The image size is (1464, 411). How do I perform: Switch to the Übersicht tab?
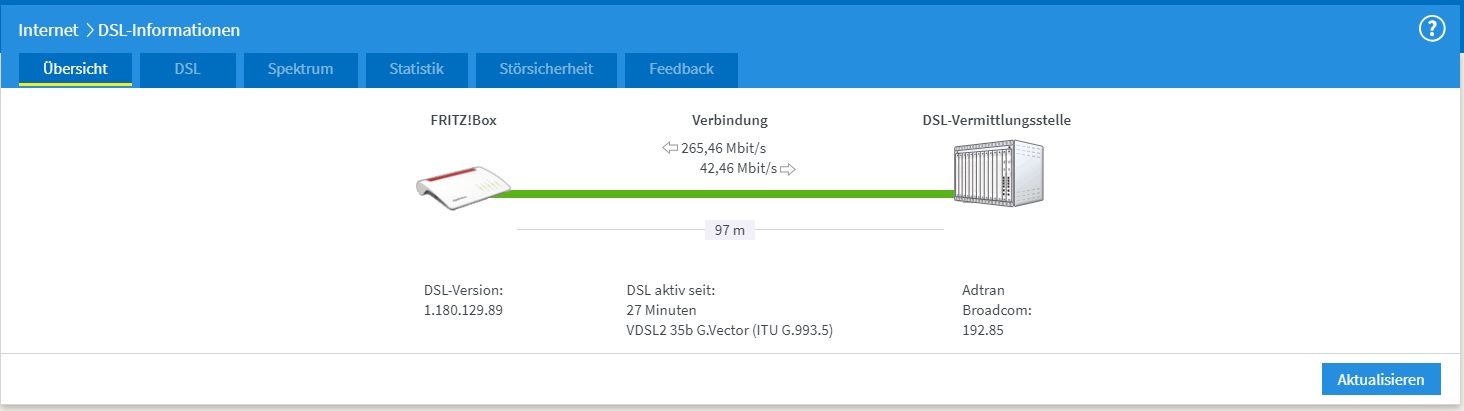pyautogui.click(x=75, y=69)
